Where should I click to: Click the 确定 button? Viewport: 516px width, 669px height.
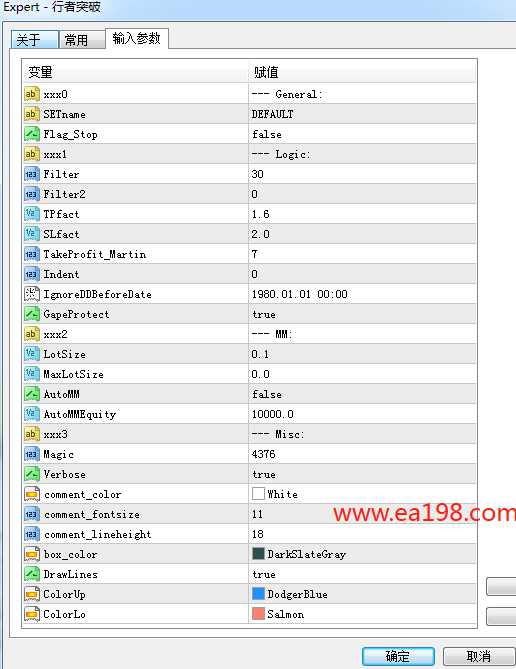tap(398, 656)
